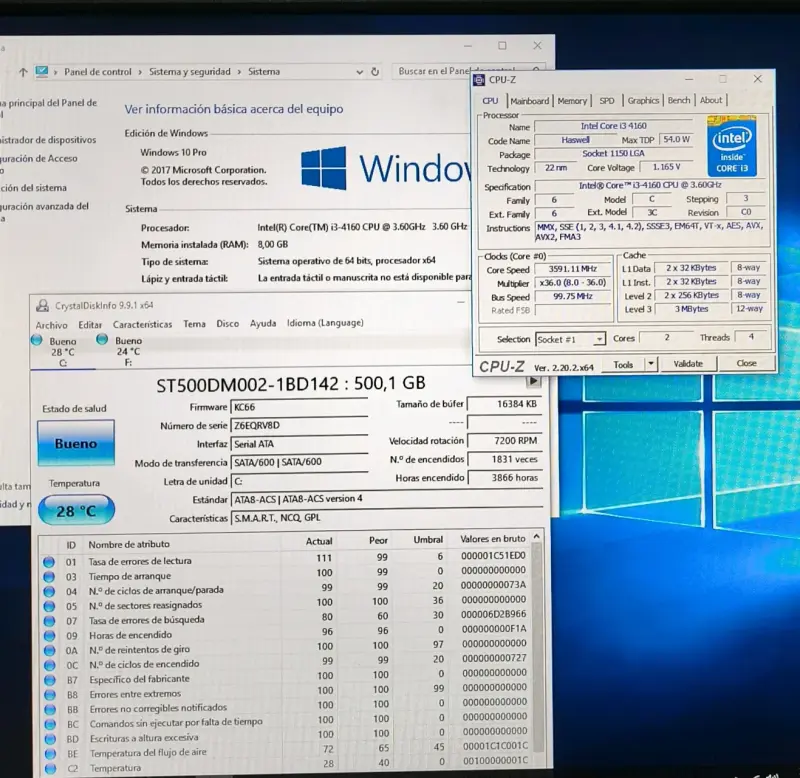Click the Validate button in CPU-Z

688,364
